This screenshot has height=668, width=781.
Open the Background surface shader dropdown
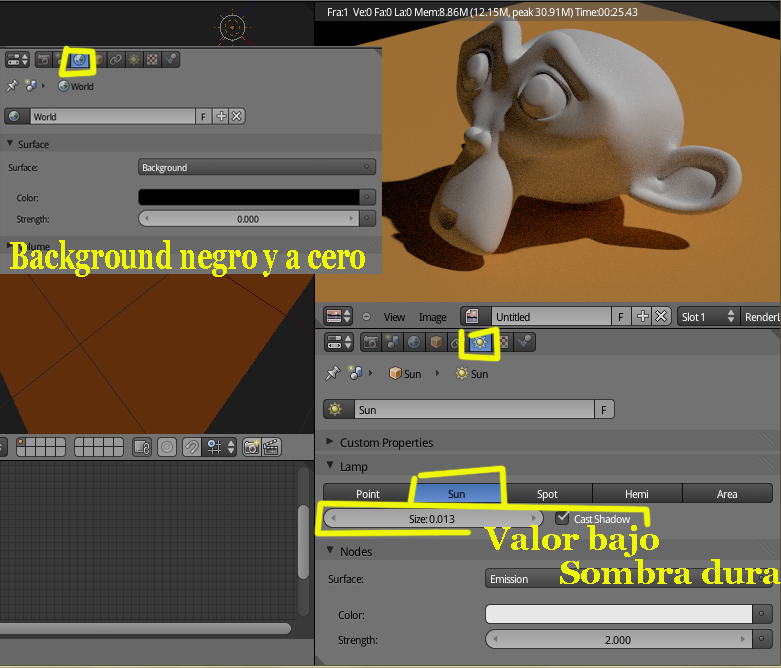tap(257, 167)
